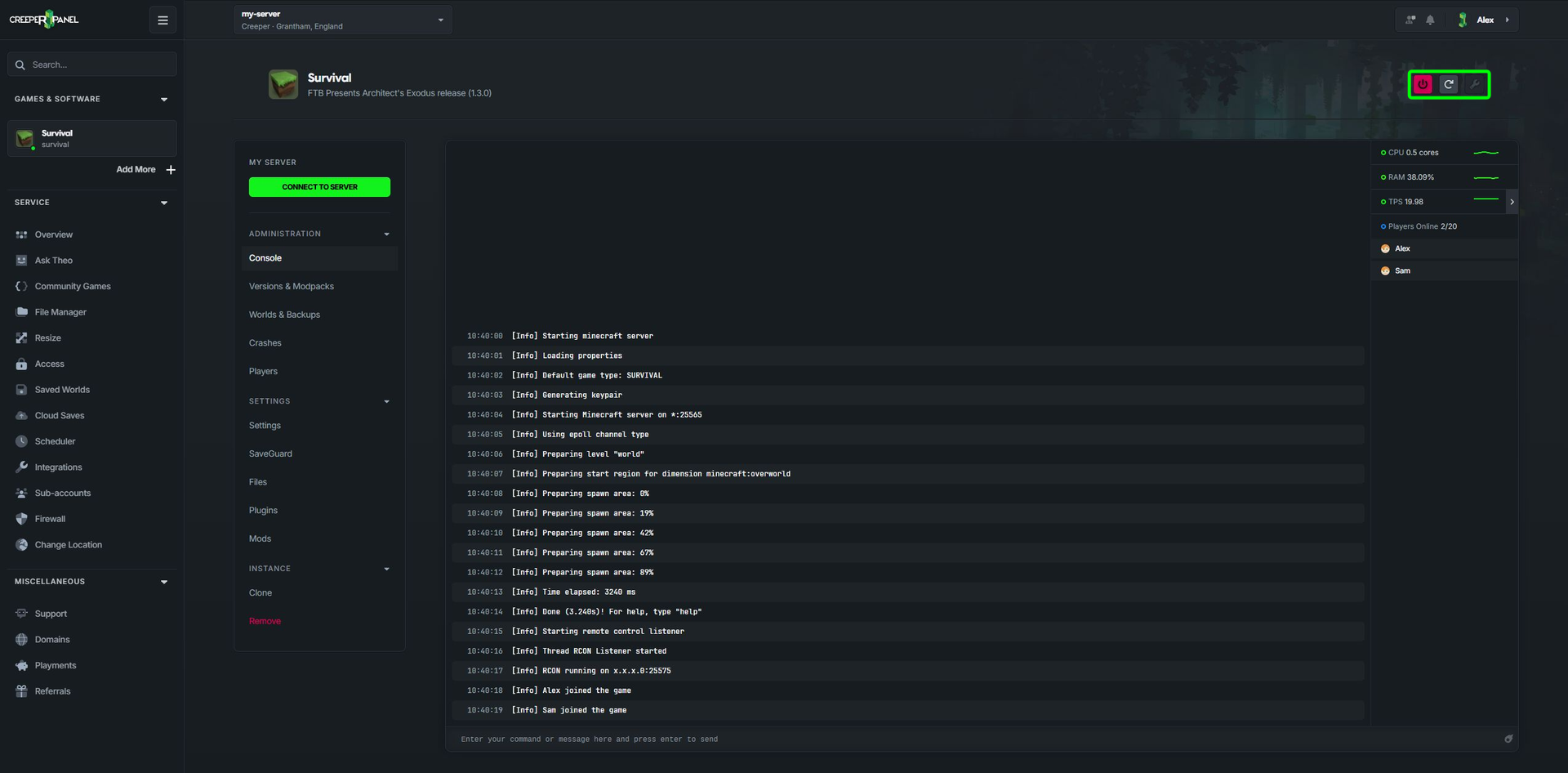Toggle the hamburger menu in the sidebar header

point(163,20)
